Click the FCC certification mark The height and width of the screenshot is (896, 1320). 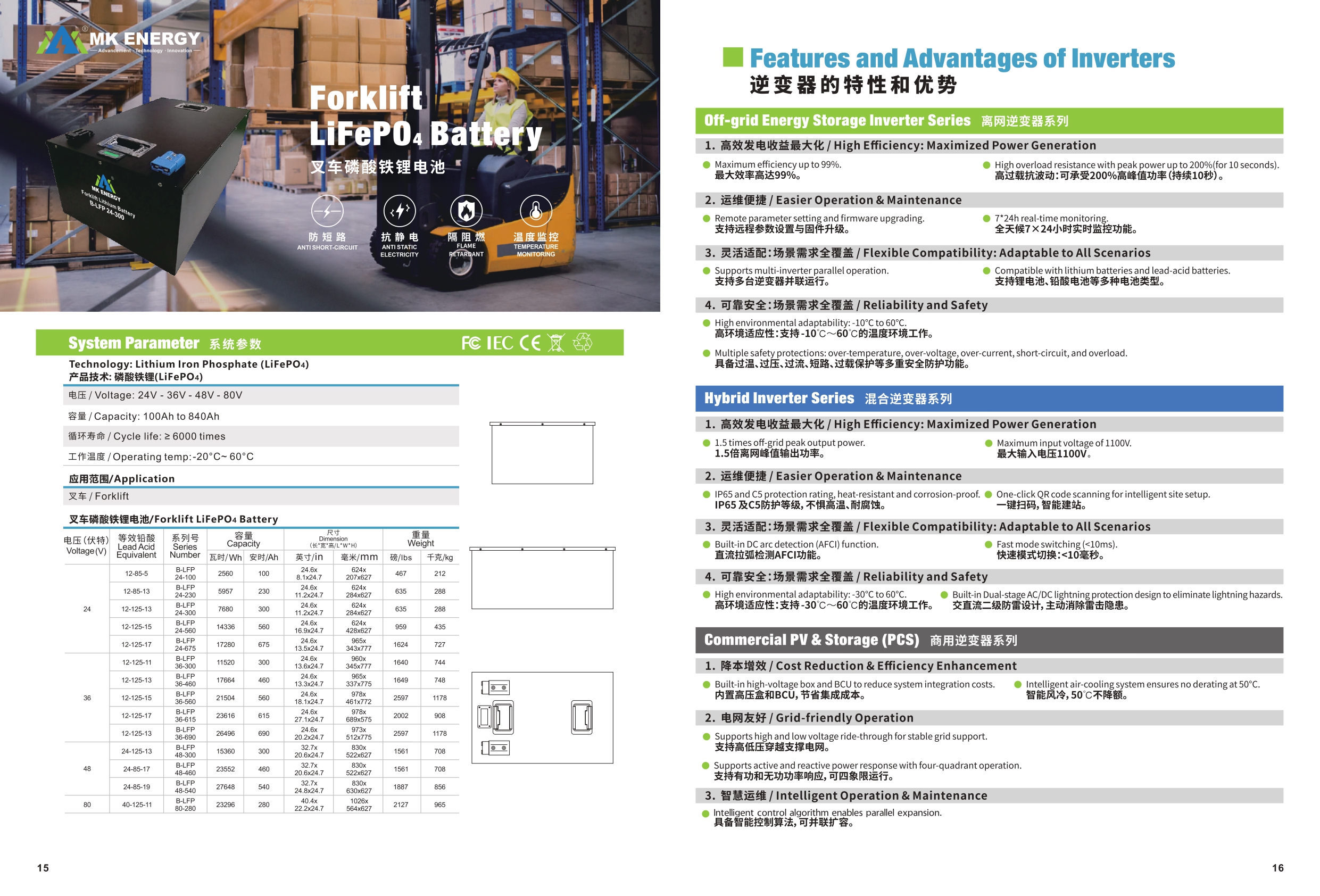(x=471, y=343)
